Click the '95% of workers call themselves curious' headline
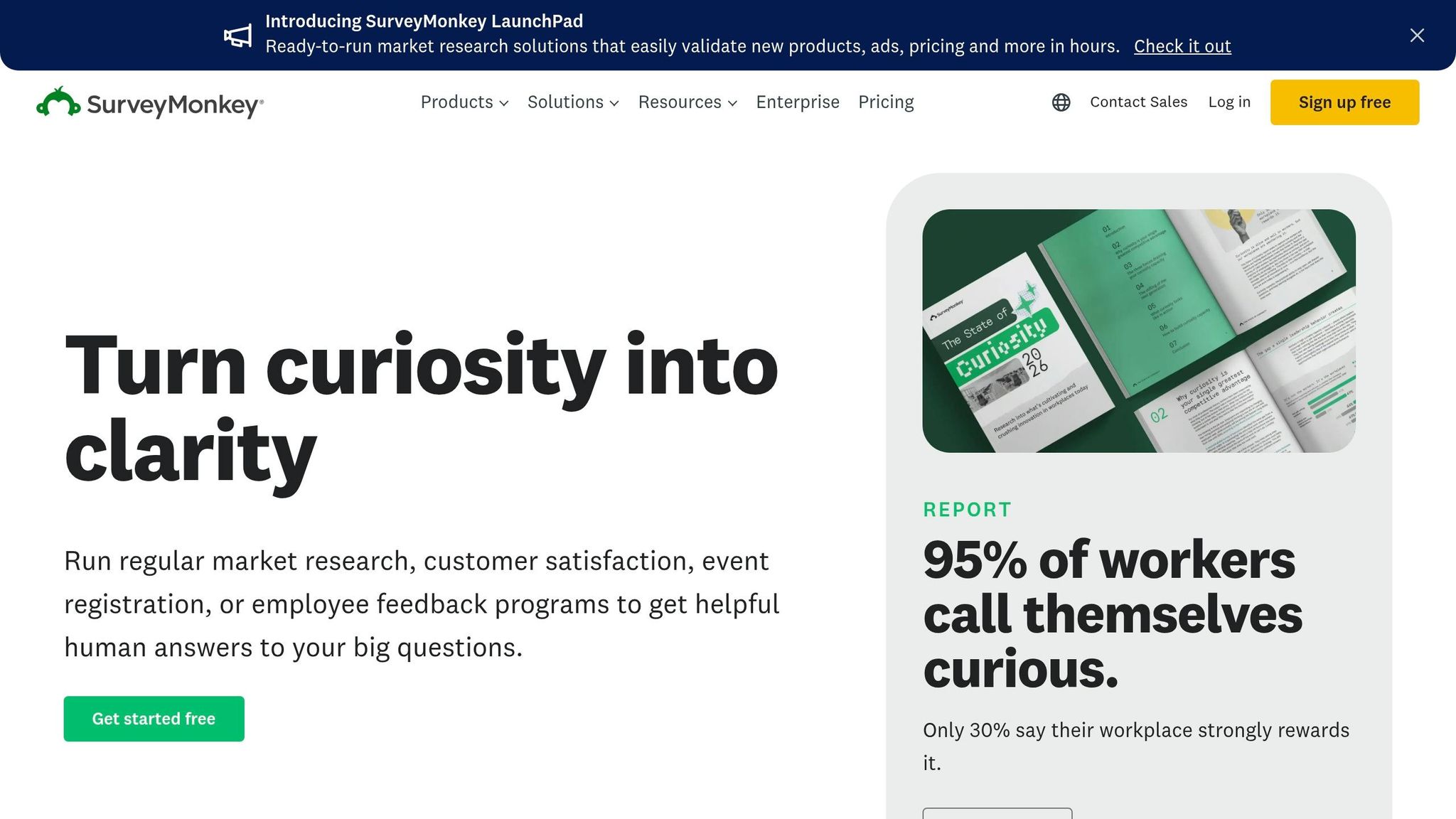The width and height of the screenshot is (1456, 819). (x=1113, y=614)
